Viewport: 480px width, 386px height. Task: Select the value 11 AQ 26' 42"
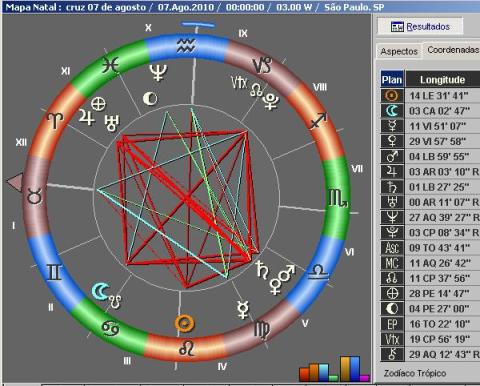click(x=440, y=263)
